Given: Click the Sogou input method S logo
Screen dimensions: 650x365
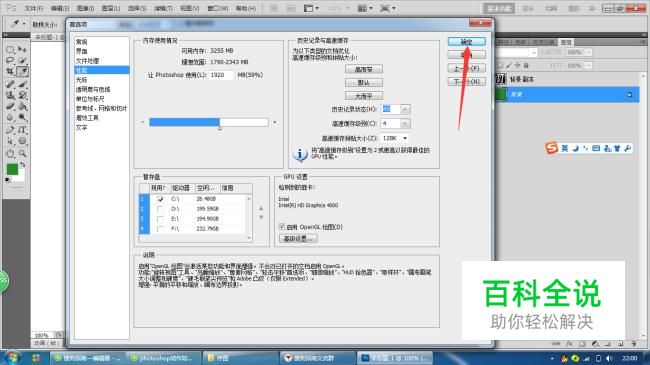Looking at the screenshot, I should point(552,148).
